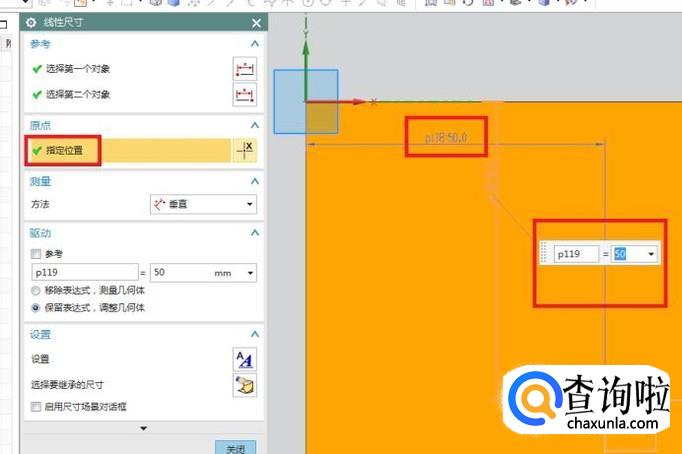The width and height of the screenshot is (682, 454).
Task: Click the inherit-dimension selection icon
Action: point(244,385)
